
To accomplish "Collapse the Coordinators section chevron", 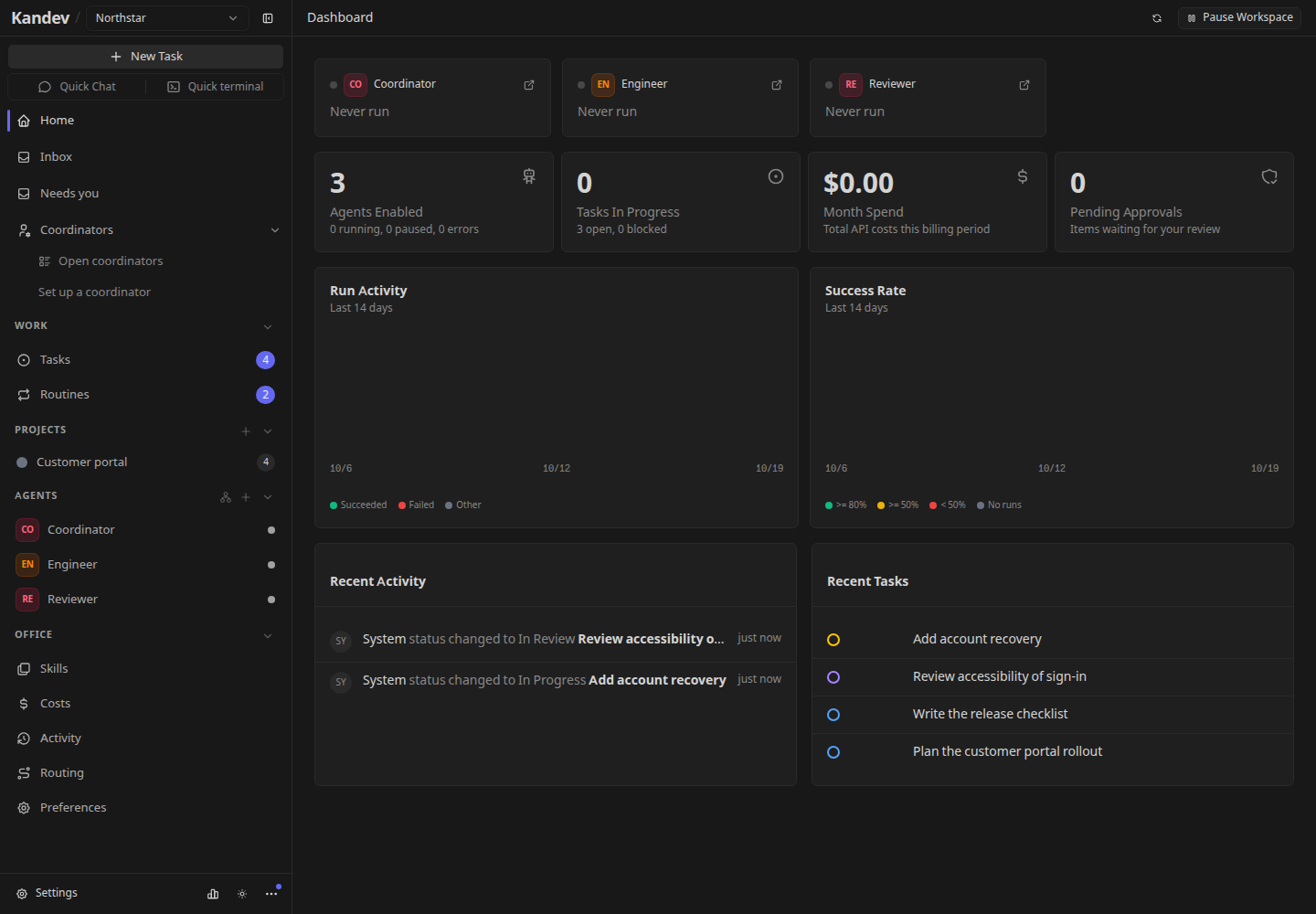I will 275,230.
